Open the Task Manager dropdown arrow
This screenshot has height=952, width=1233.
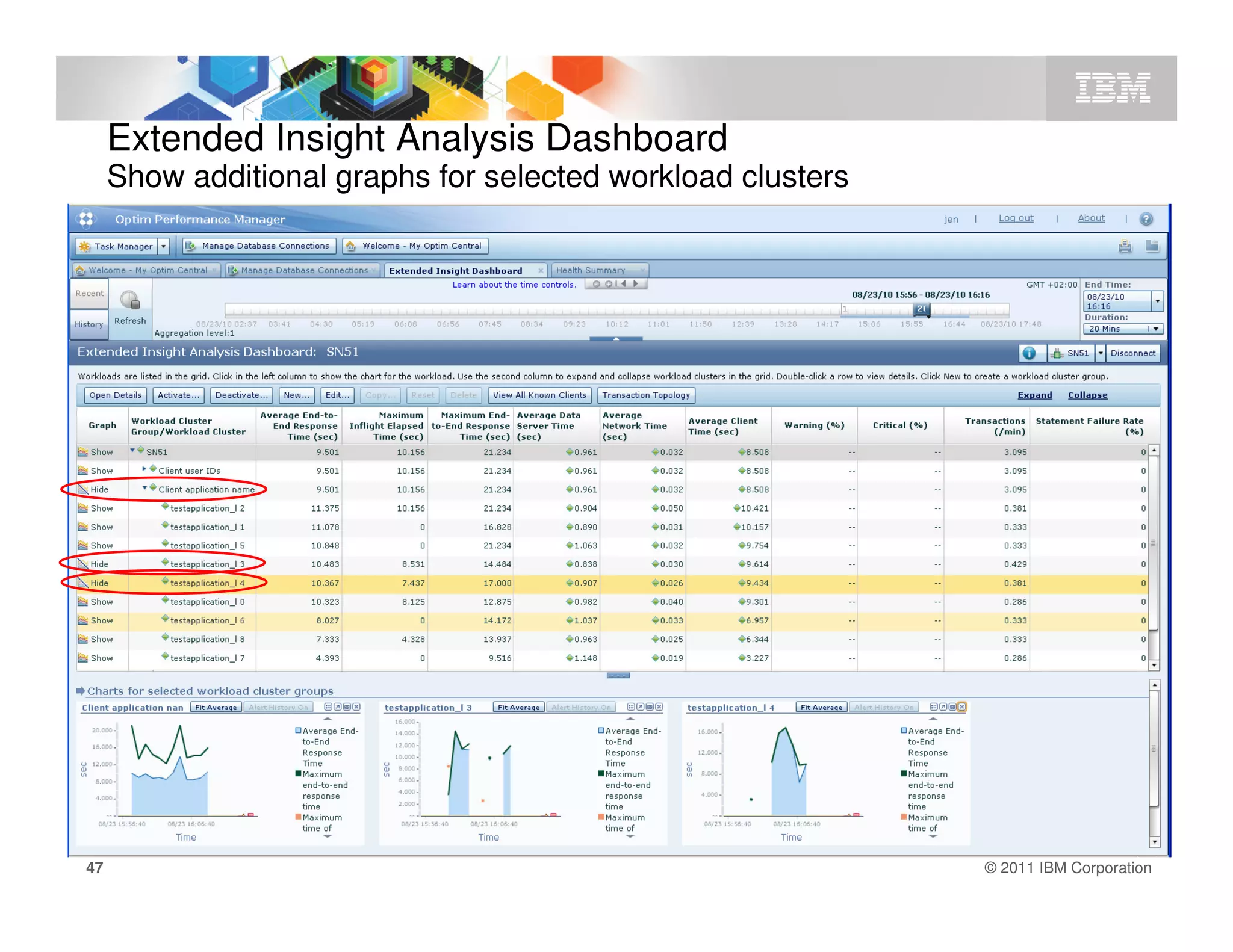pyautogui.click(x=163, y=246)
